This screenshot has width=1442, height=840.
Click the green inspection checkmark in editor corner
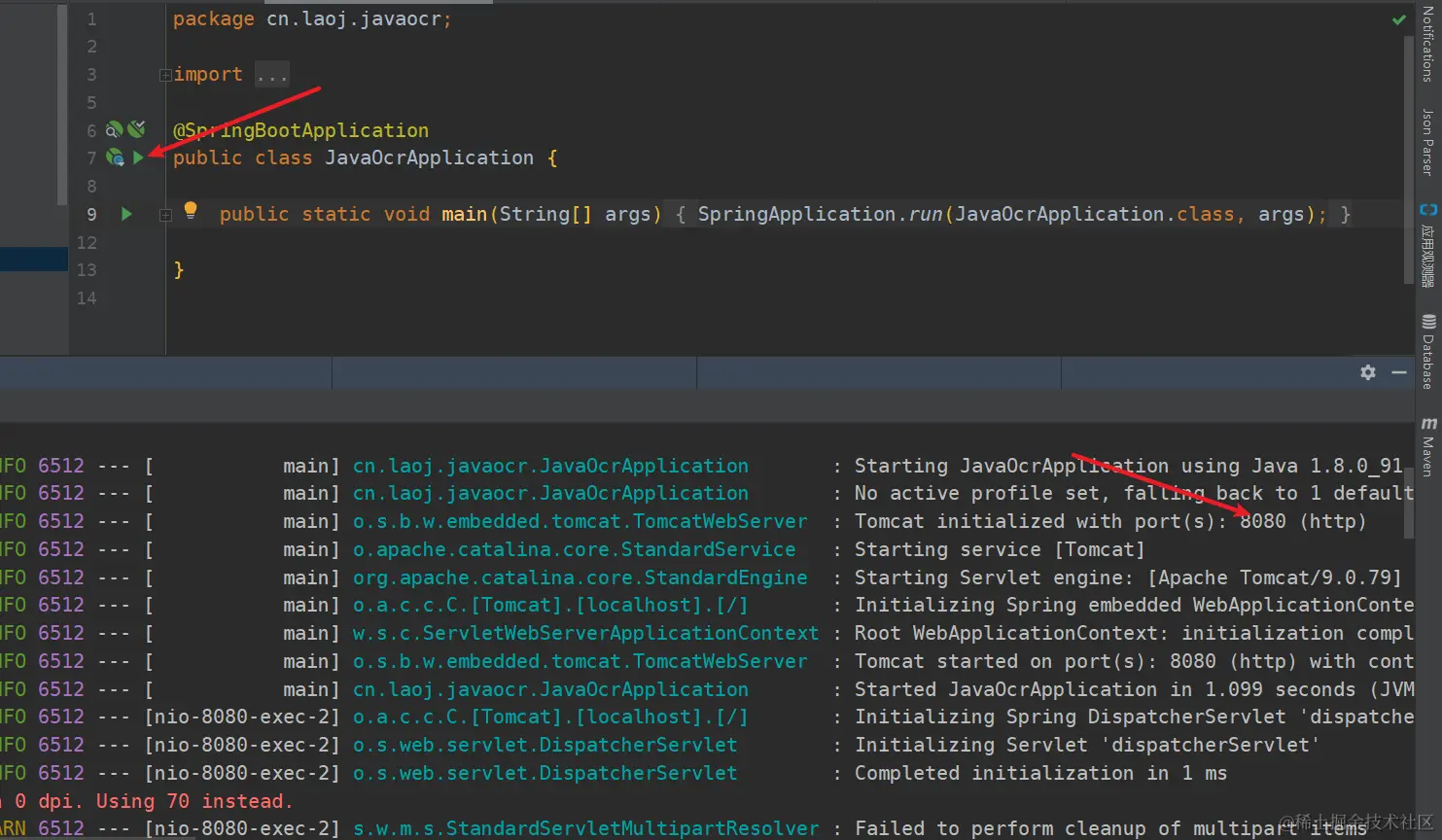pos(1398,19)
